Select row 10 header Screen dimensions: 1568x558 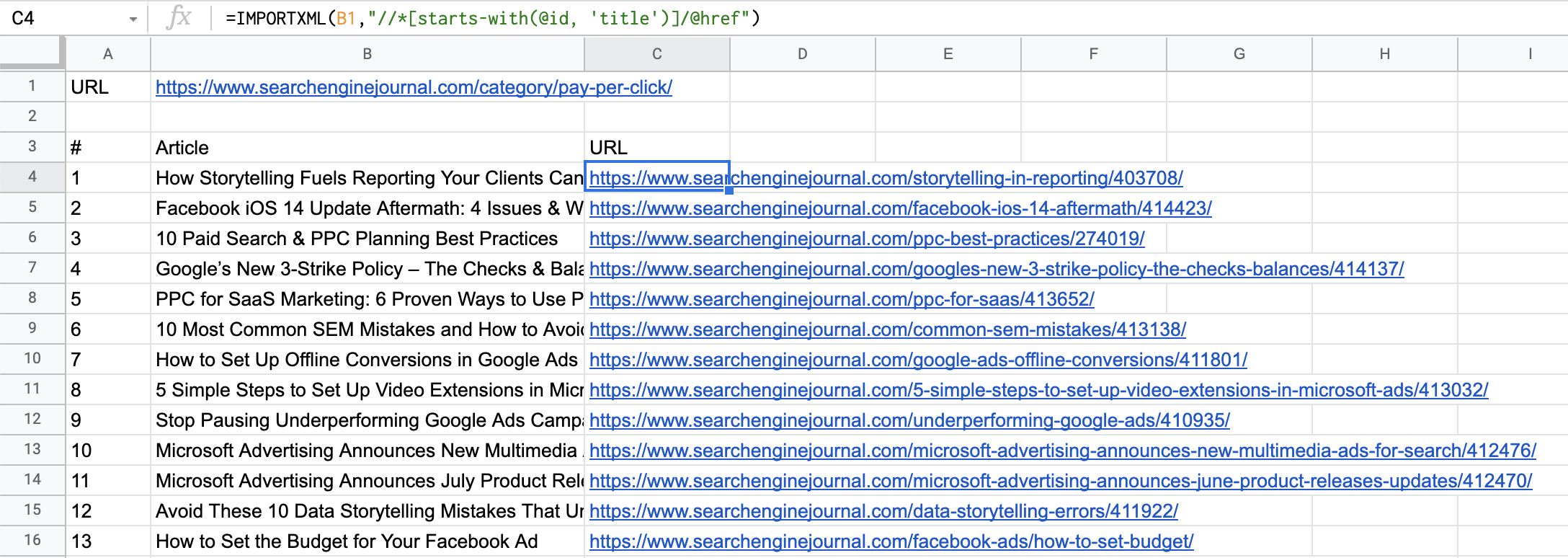coord(32,359)
